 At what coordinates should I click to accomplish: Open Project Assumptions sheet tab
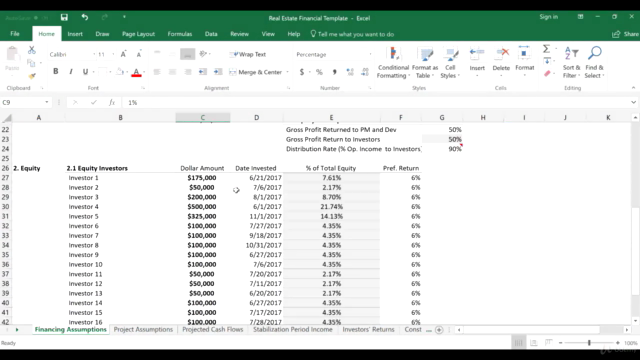tap(143, 329)
